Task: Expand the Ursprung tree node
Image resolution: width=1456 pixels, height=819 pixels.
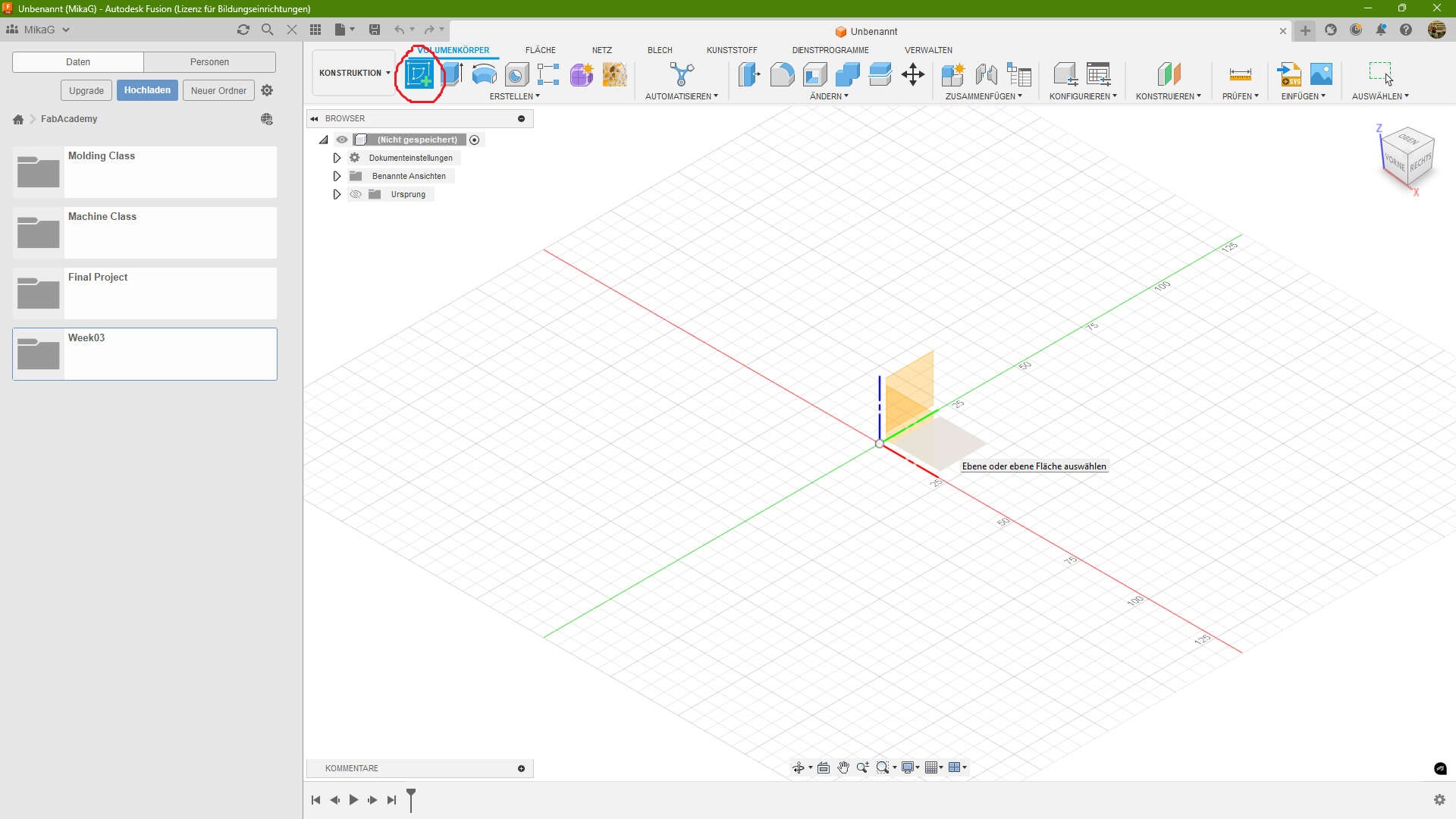Action: point(337,194)
